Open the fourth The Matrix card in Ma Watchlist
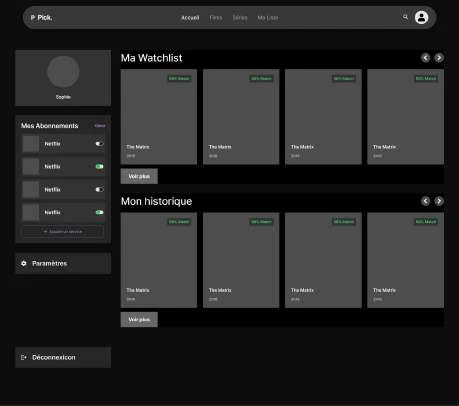The width and height of the screenshot is (459, 406). (406, 117)
